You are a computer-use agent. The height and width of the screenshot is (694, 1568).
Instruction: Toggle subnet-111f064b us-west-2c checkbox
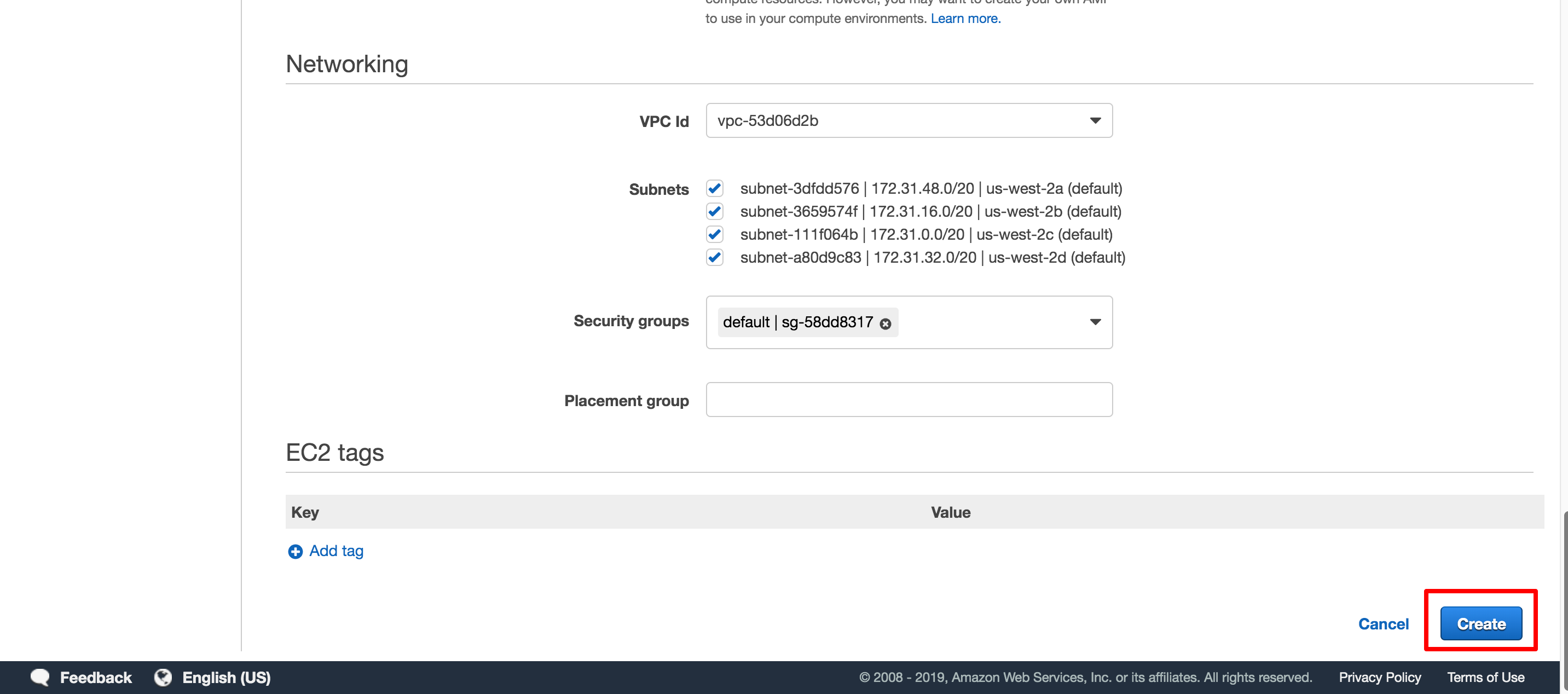(x=715, y=234)
